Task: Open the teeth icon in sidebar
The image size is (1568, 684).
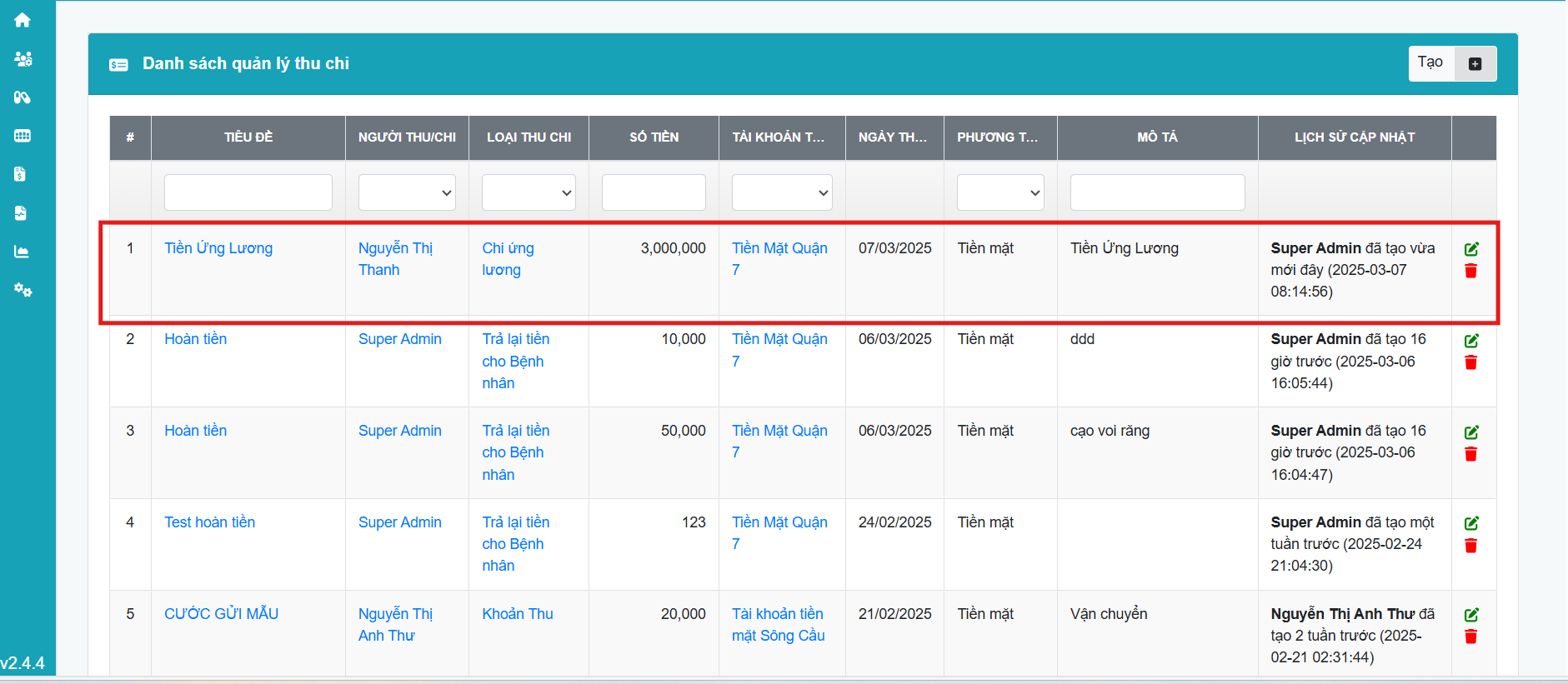Action: [x=23, y=136]
